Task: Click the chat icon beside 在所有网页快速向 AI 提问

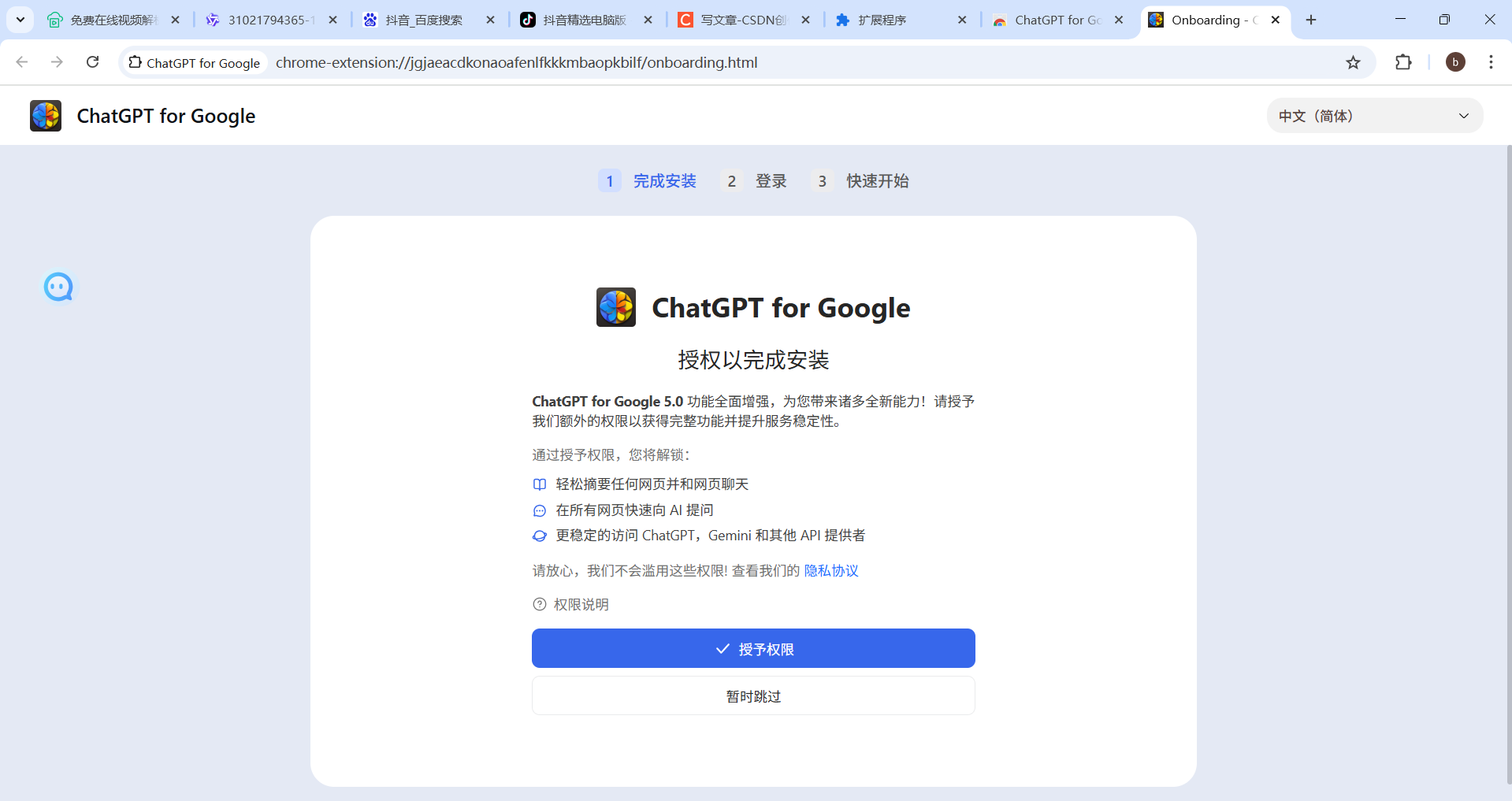Action: coord(540,510)
